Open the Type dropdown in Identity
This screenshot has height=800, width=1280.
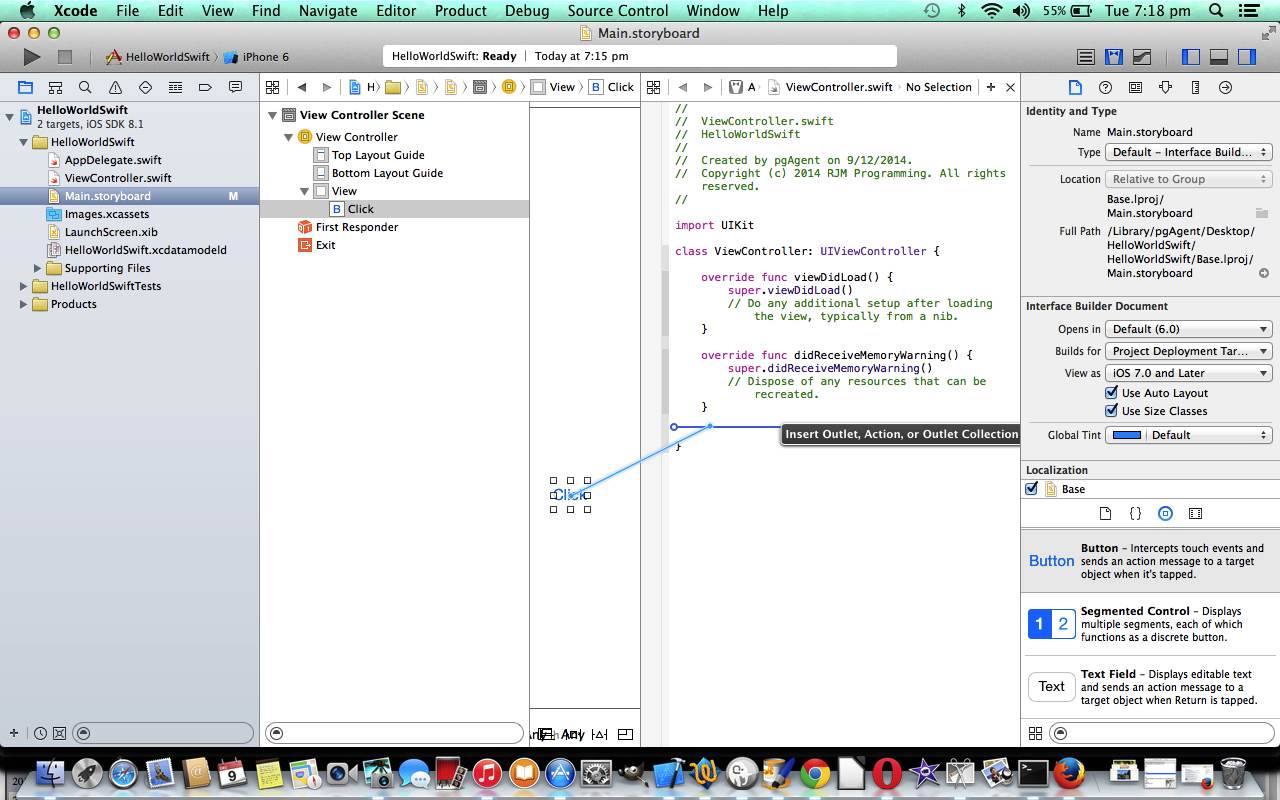(1188, 152)
